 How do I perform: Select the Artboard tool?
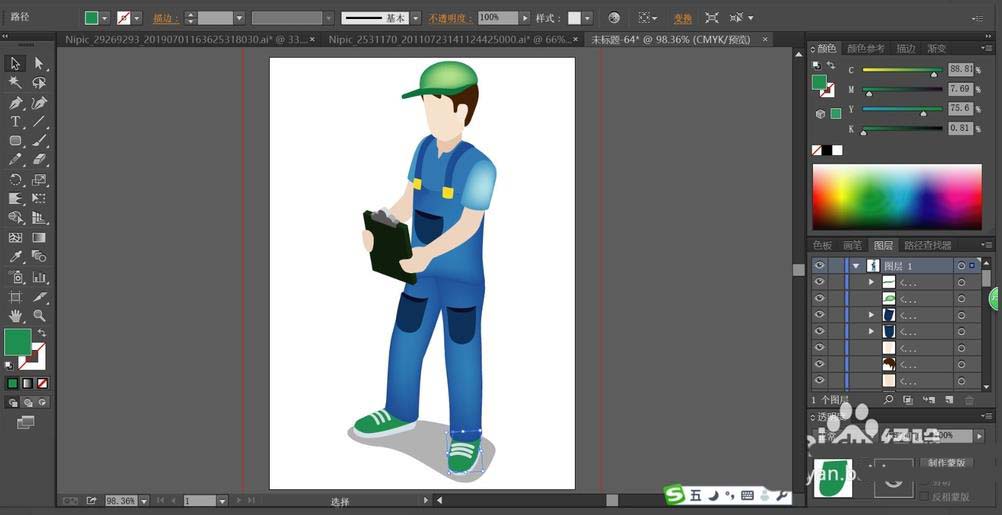click(16, 296)
